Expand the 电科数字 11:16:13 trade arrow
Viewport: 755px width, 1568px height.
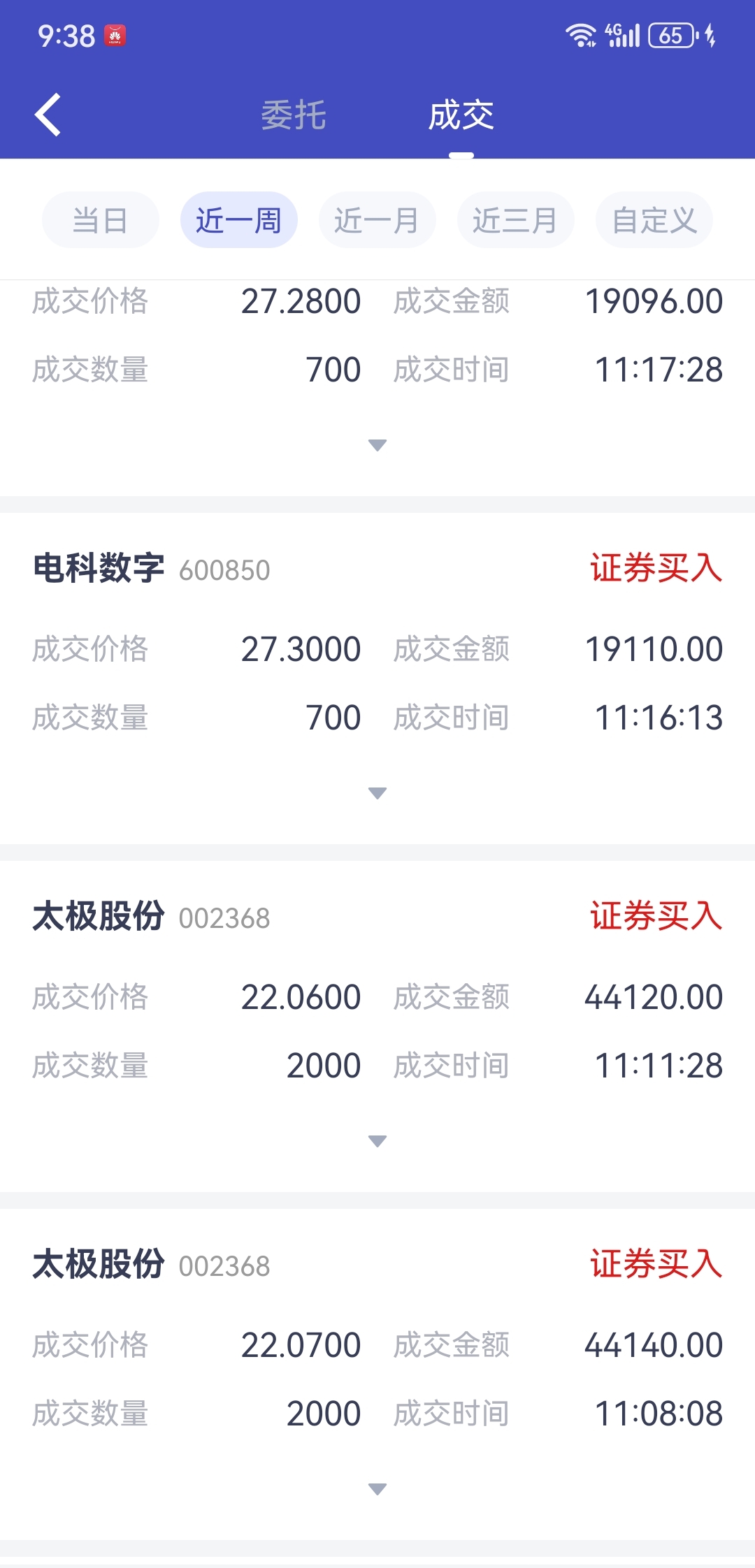[x=377, y=793]
